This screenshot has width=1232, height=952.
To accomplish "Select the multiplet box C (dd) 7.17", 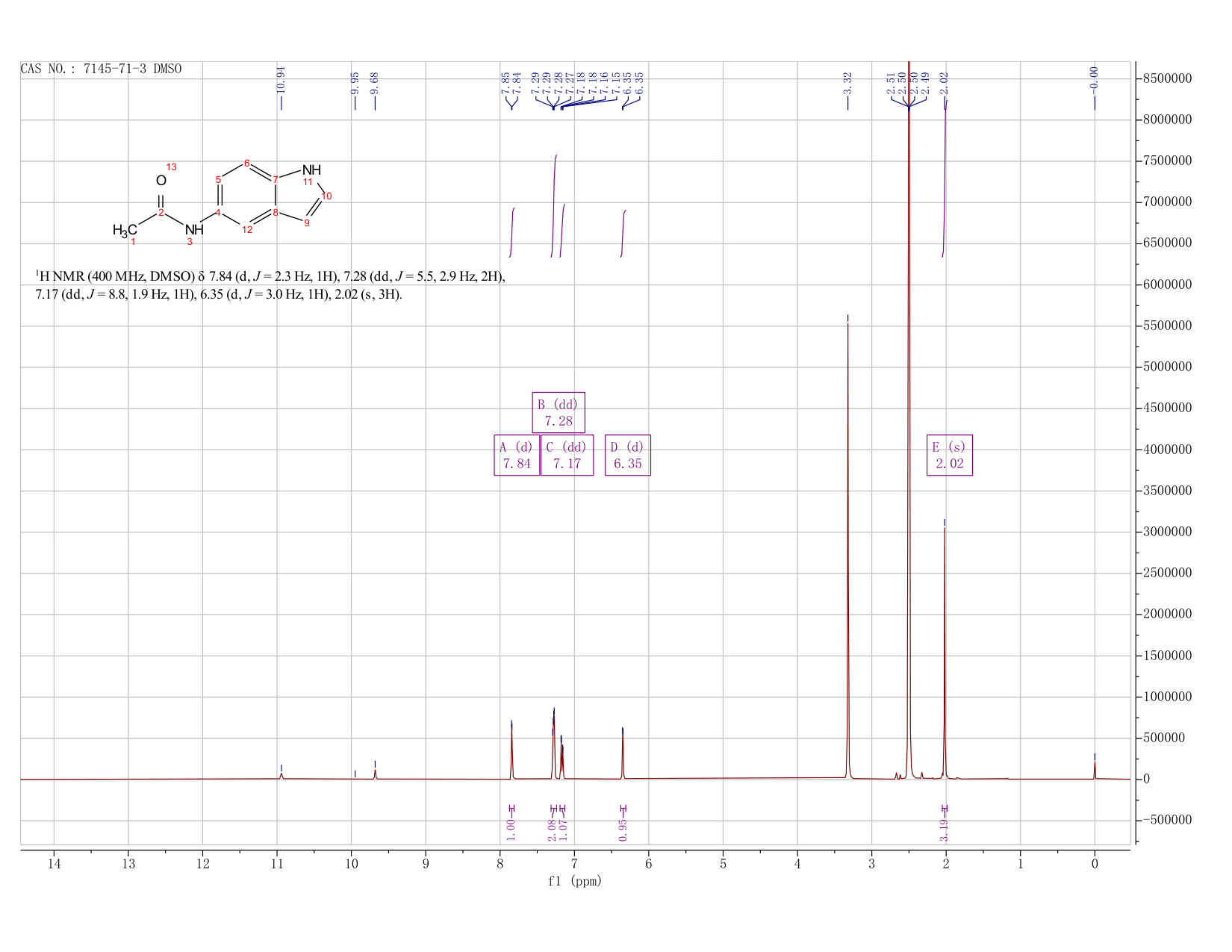I will coord(567,455).
